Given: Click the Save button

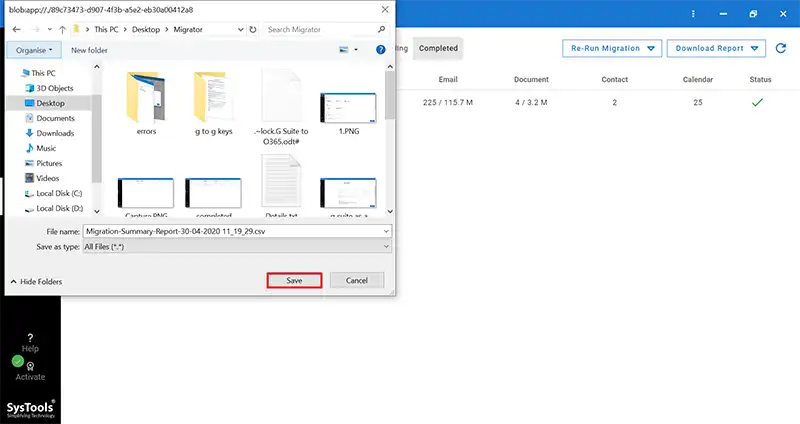Looking at the screenshot, I should click(294, 281).
